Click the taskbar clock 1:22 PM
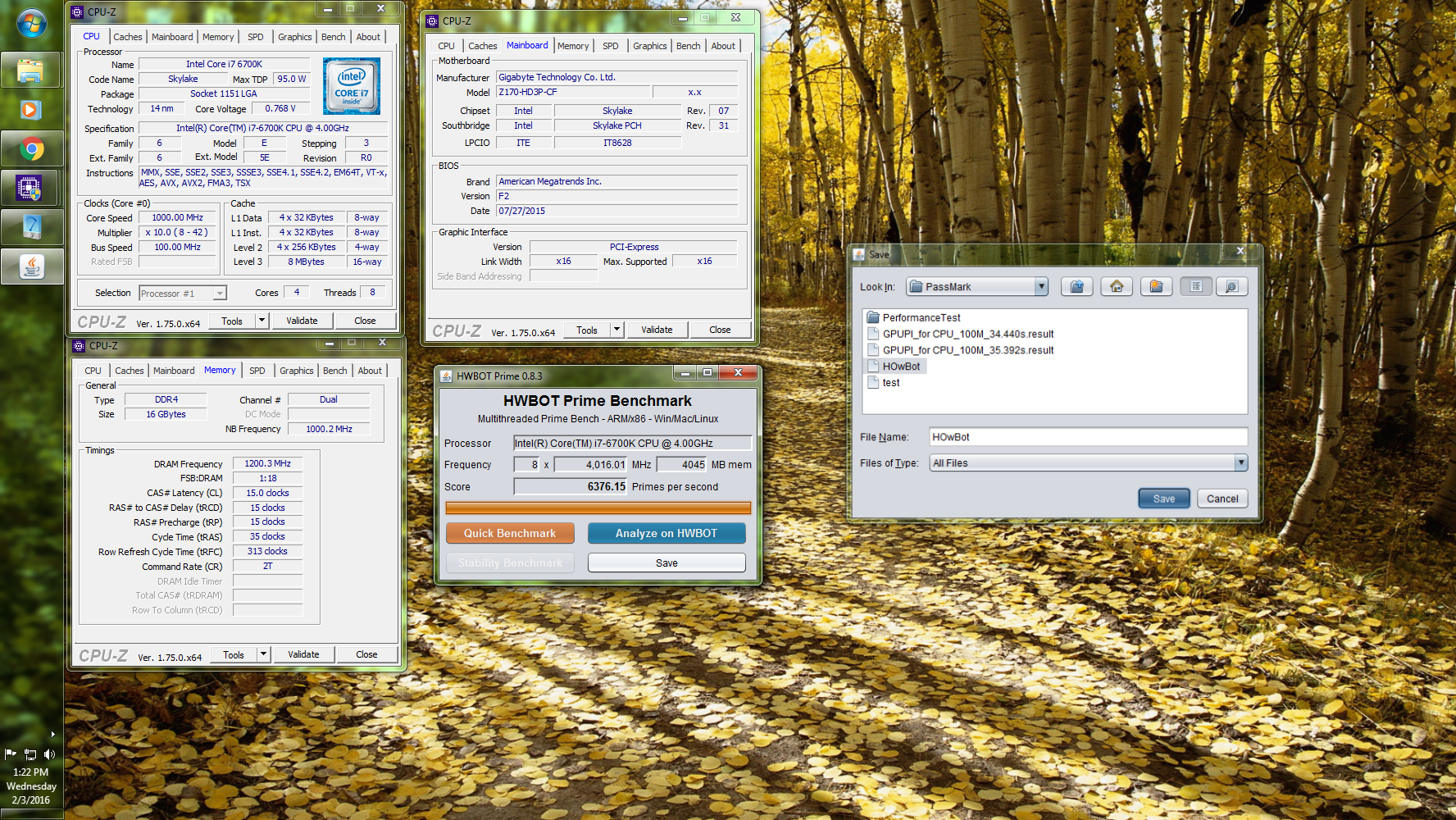Viewport: 1456px width, 820px height. (x=31, y=772)
